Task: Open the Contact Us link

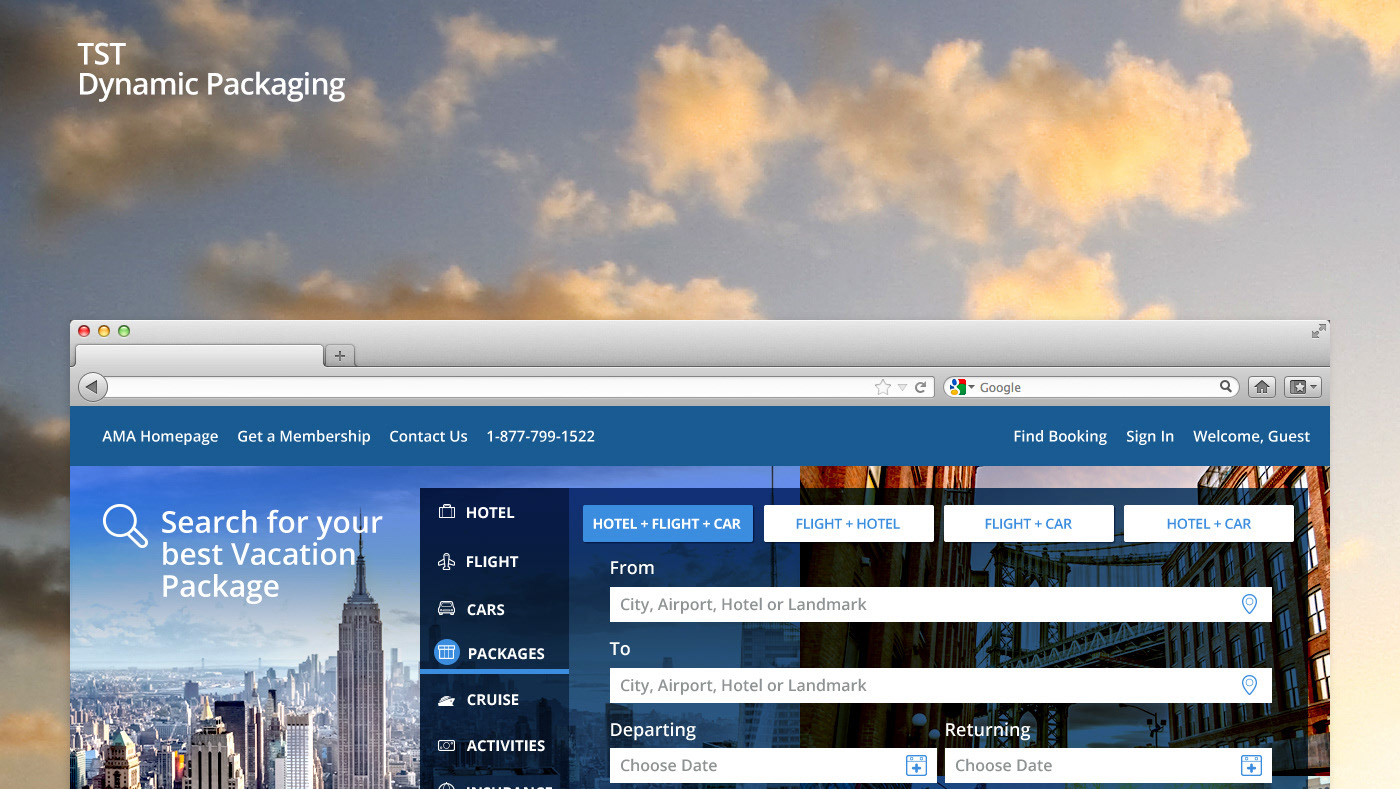Action: click(x=428, y=436)
